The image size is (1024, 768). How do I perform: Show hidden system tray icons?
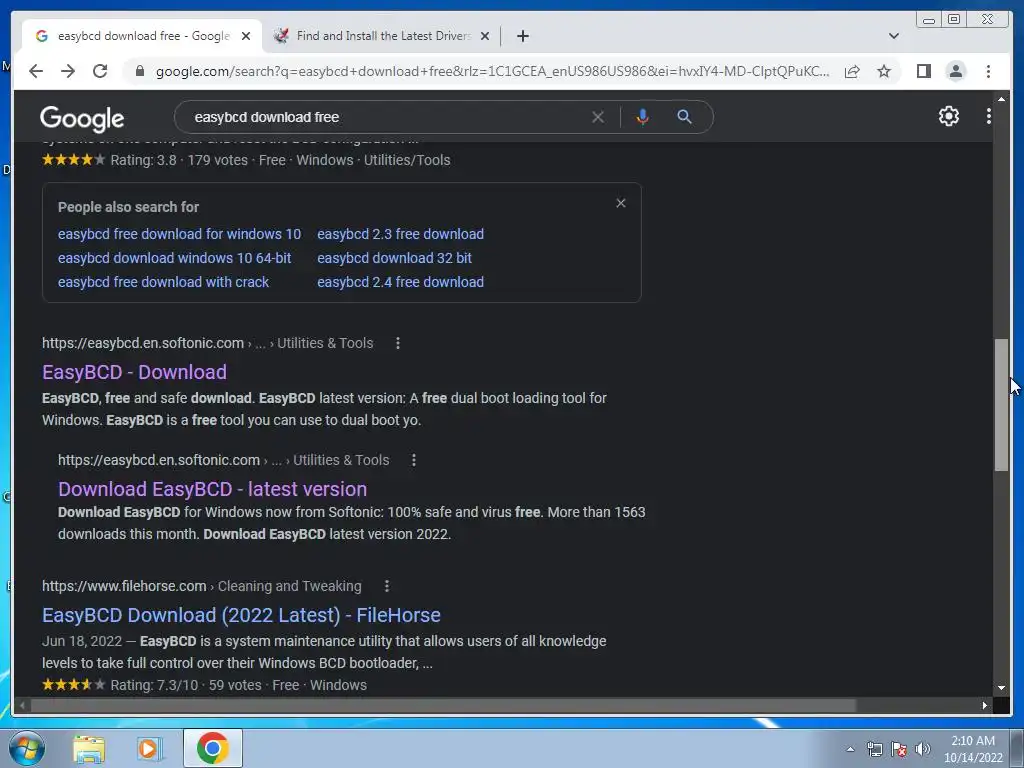(850, 749)
